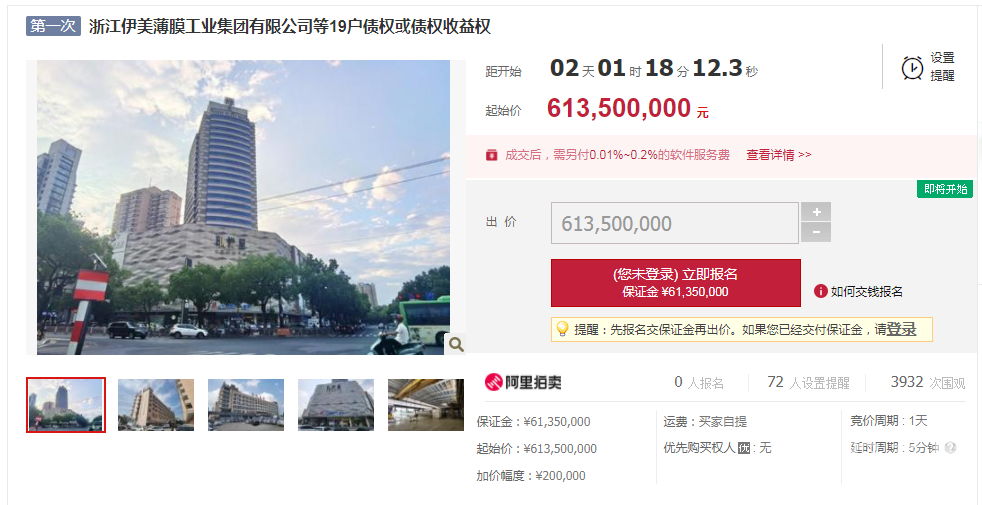The image size is (982, 505).
Task: Click the red gift icon in fee notice
Action: point(491,155)
